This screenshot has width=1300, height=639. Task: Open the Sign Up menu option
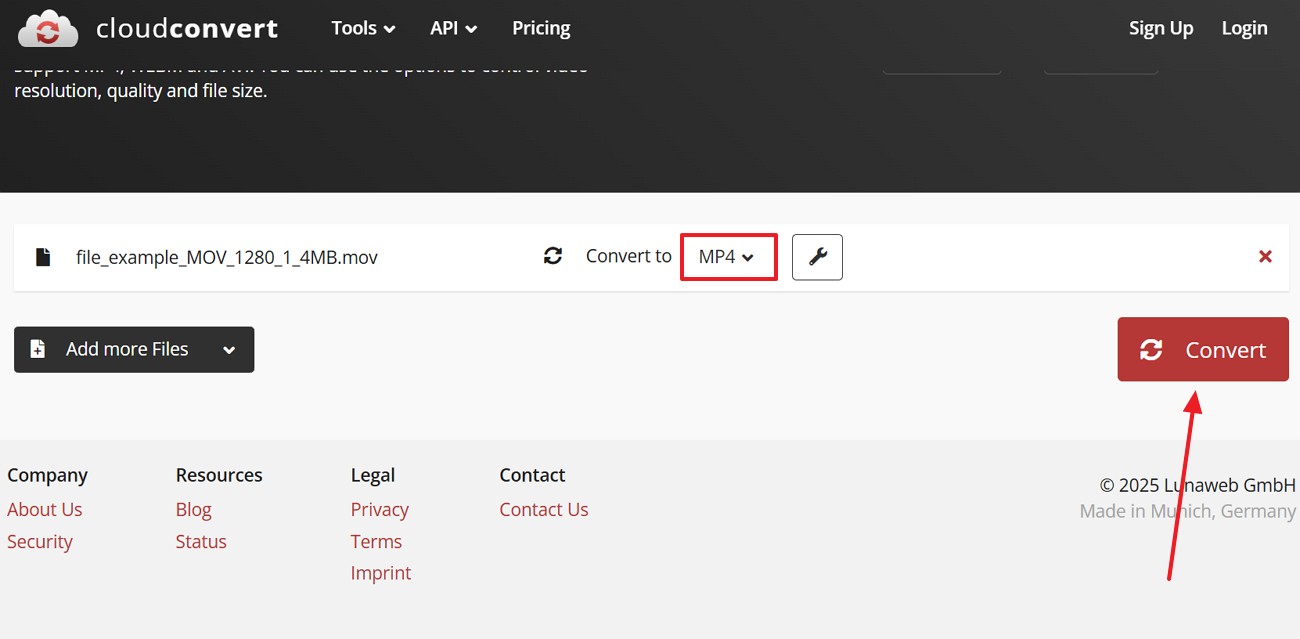[1160, 28]
